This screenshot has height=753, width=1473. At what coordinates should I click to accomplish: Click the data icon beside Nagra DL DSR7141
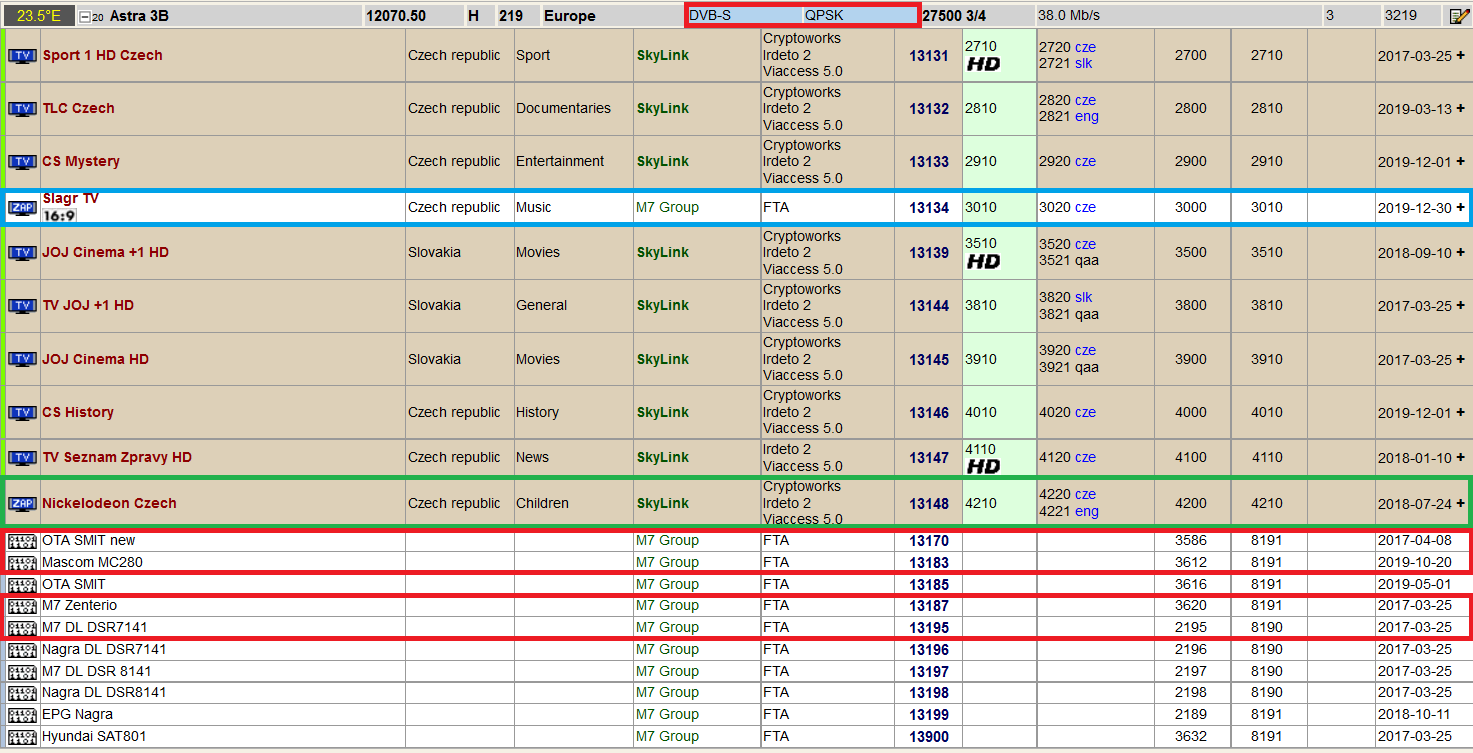[22, 650]
